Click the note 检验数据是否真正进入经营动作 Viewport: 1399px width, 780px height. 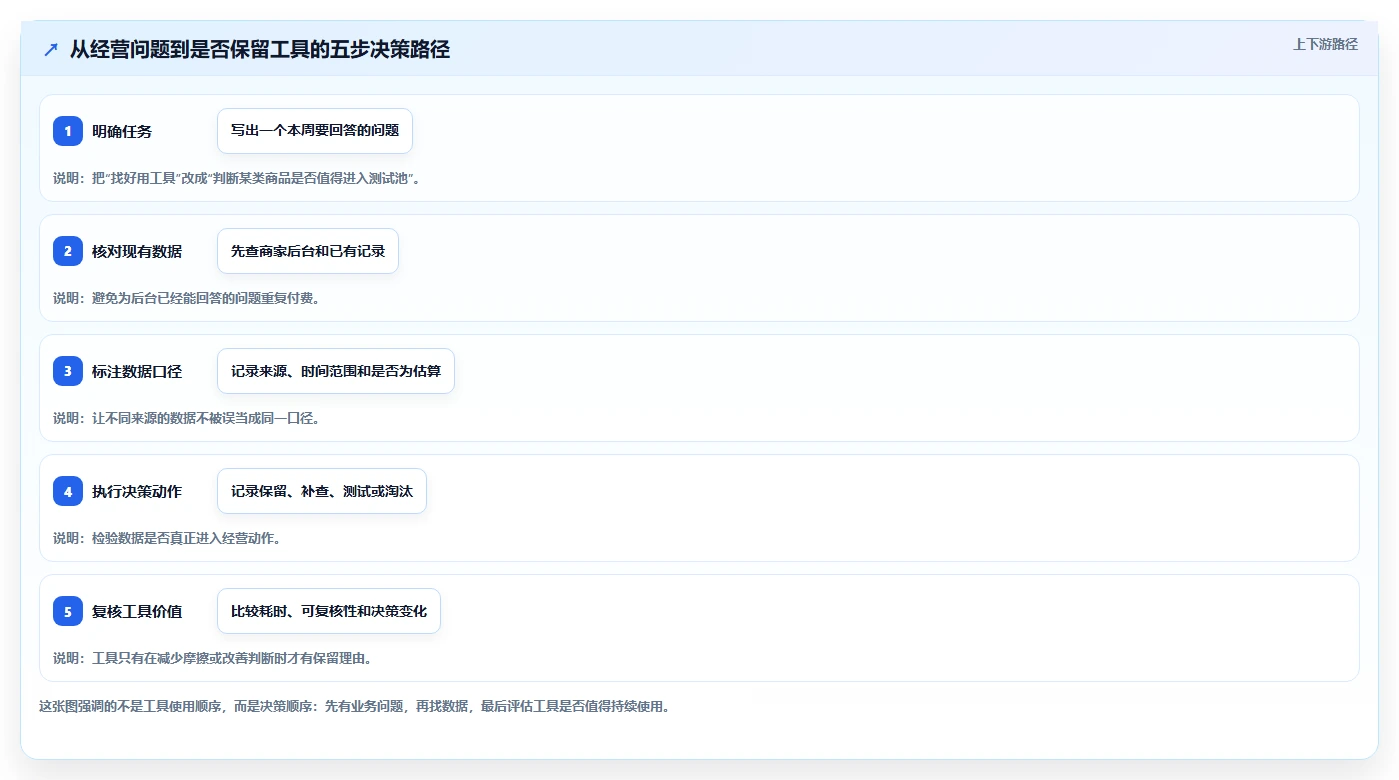[167, 538]
